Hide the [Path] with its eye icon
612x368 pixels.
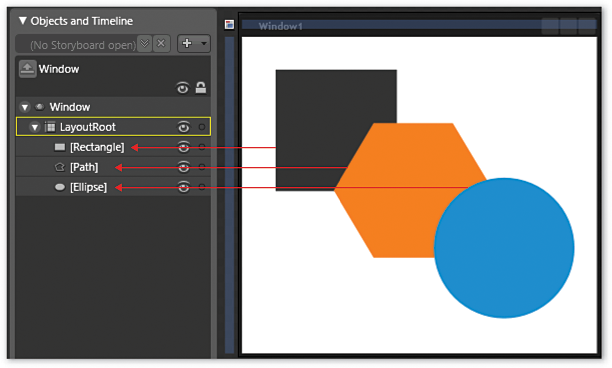pos(183,167)
